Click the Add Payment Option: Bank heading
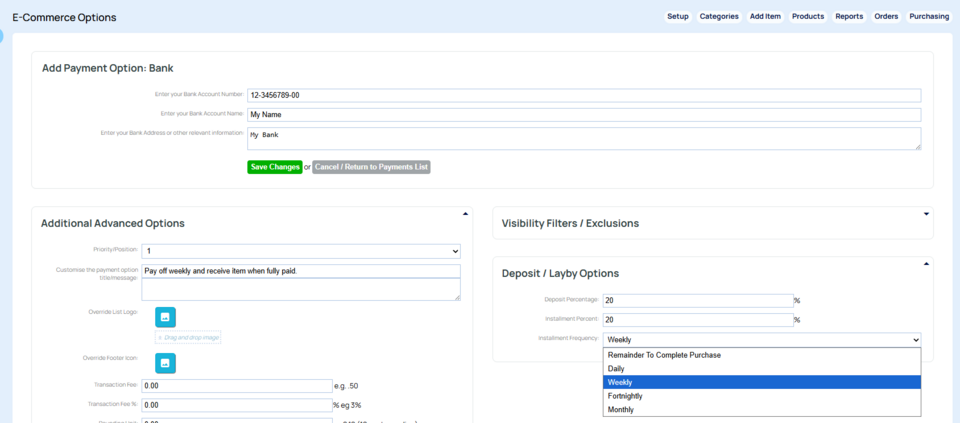 click(108, 68)
